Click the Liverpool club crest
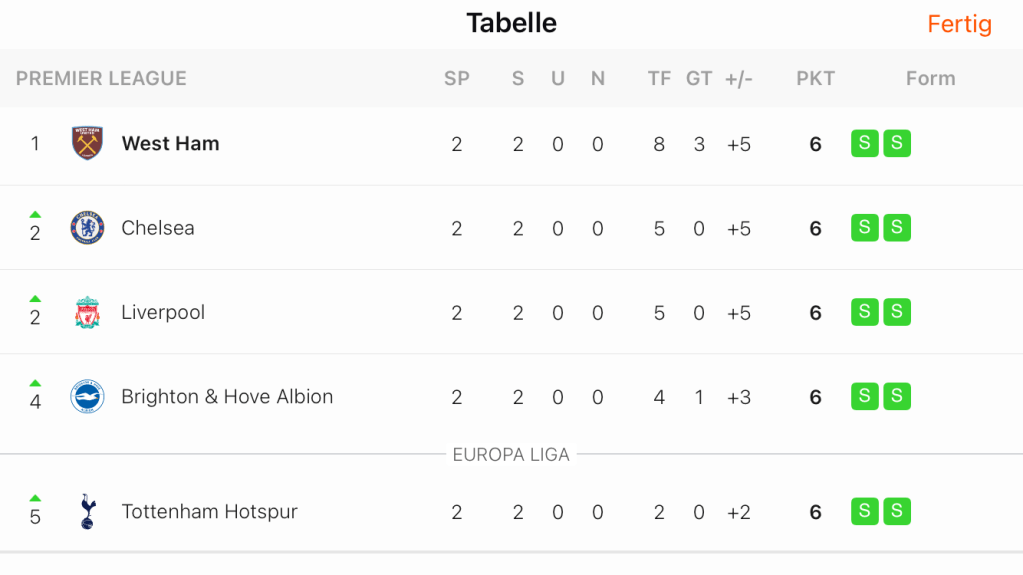The height and width of the screenshot is (575, 1023). click(x=88, y=312)
